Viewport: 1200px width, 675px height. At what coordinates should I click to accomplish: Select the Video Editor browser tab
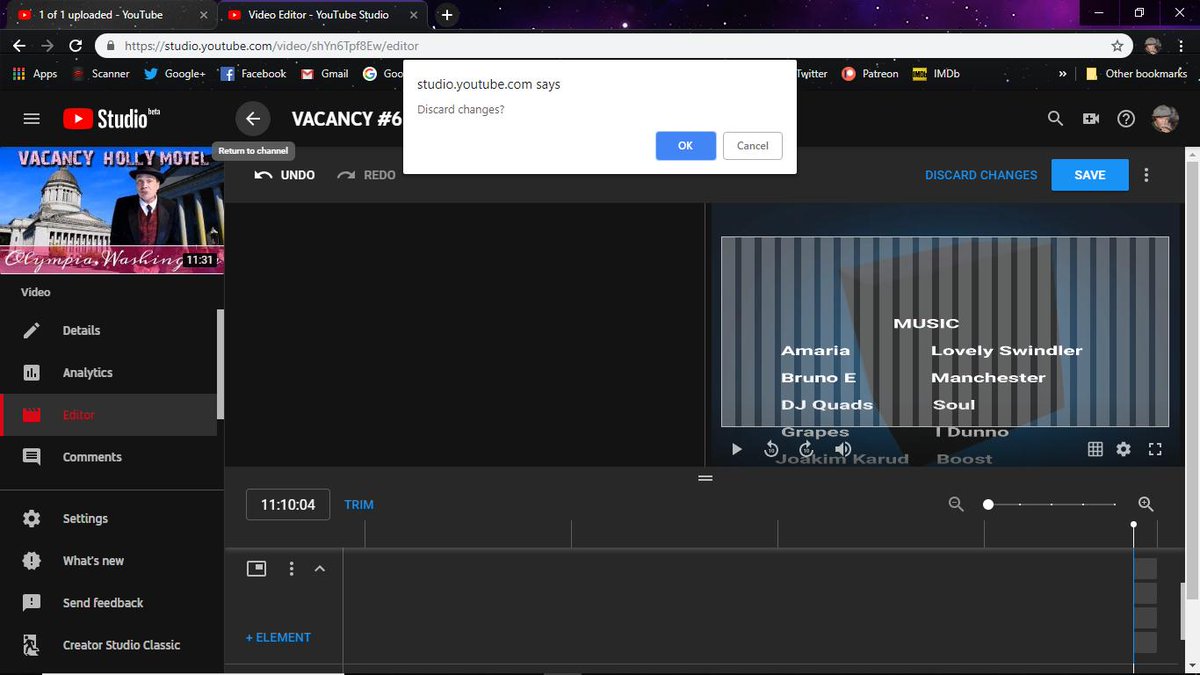pyautogui.click(x=320, y=15)
